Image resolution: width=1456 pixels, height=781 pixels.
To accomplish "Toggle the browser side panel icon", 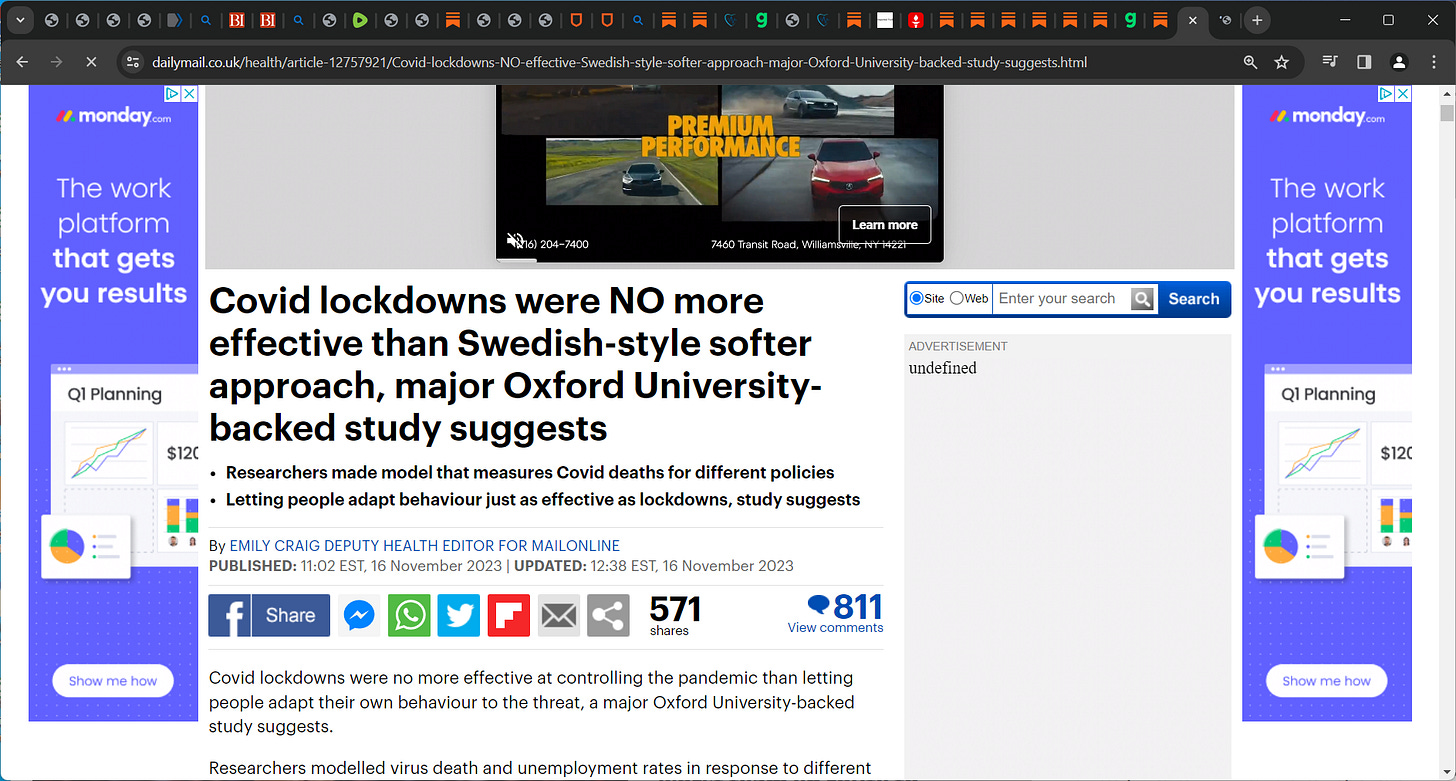I will 1364,62.
